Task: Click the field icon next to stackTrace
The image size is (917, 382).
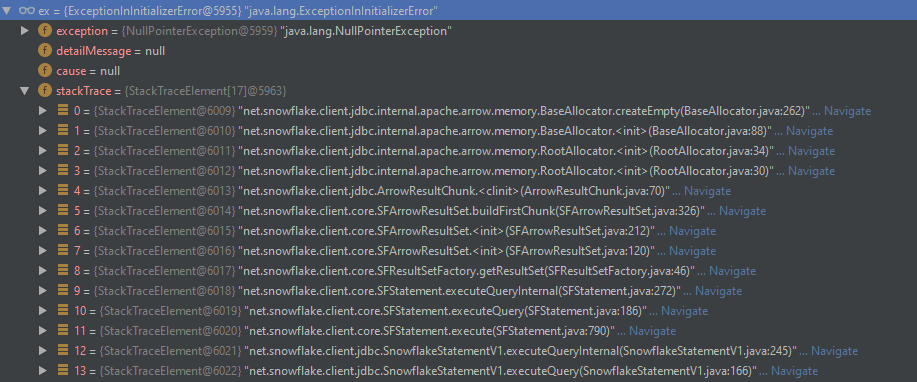Action: (x=45, y=91)
